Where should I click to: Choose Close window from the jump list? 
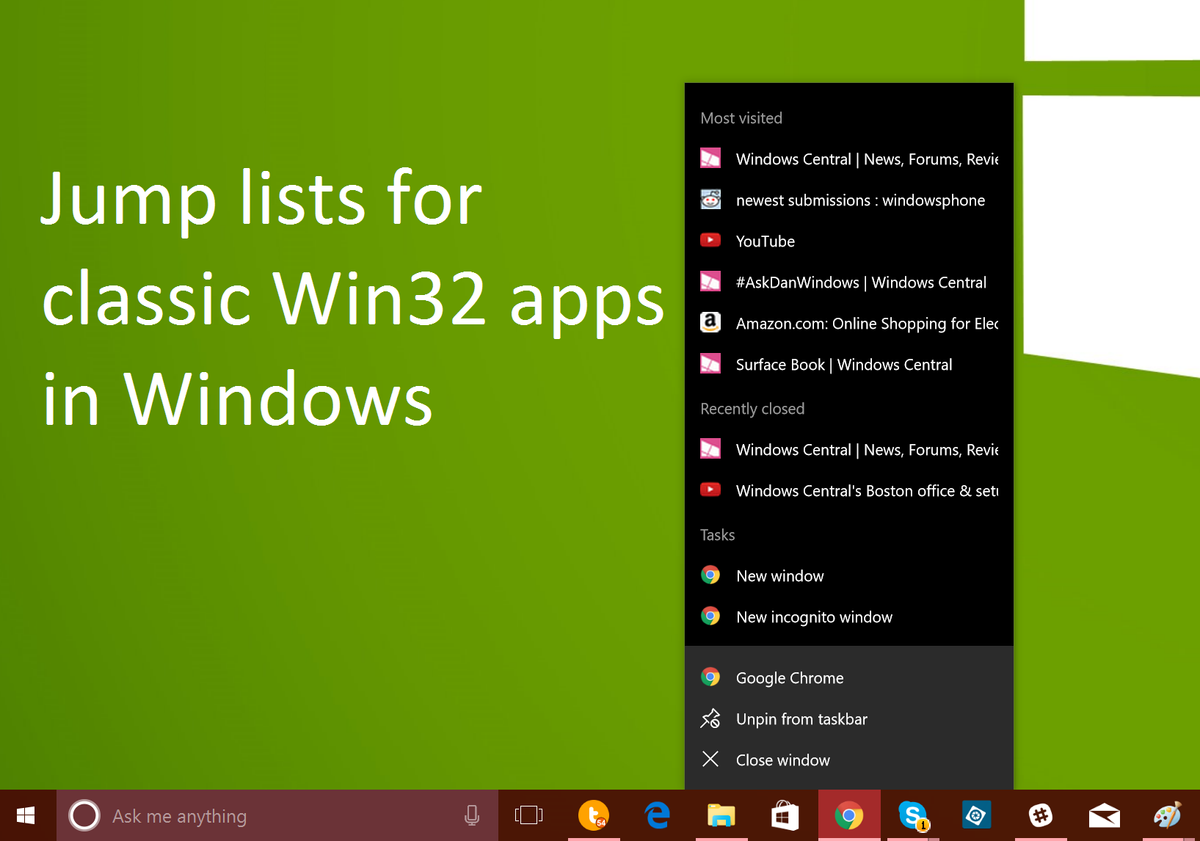[x=783, y=760]
